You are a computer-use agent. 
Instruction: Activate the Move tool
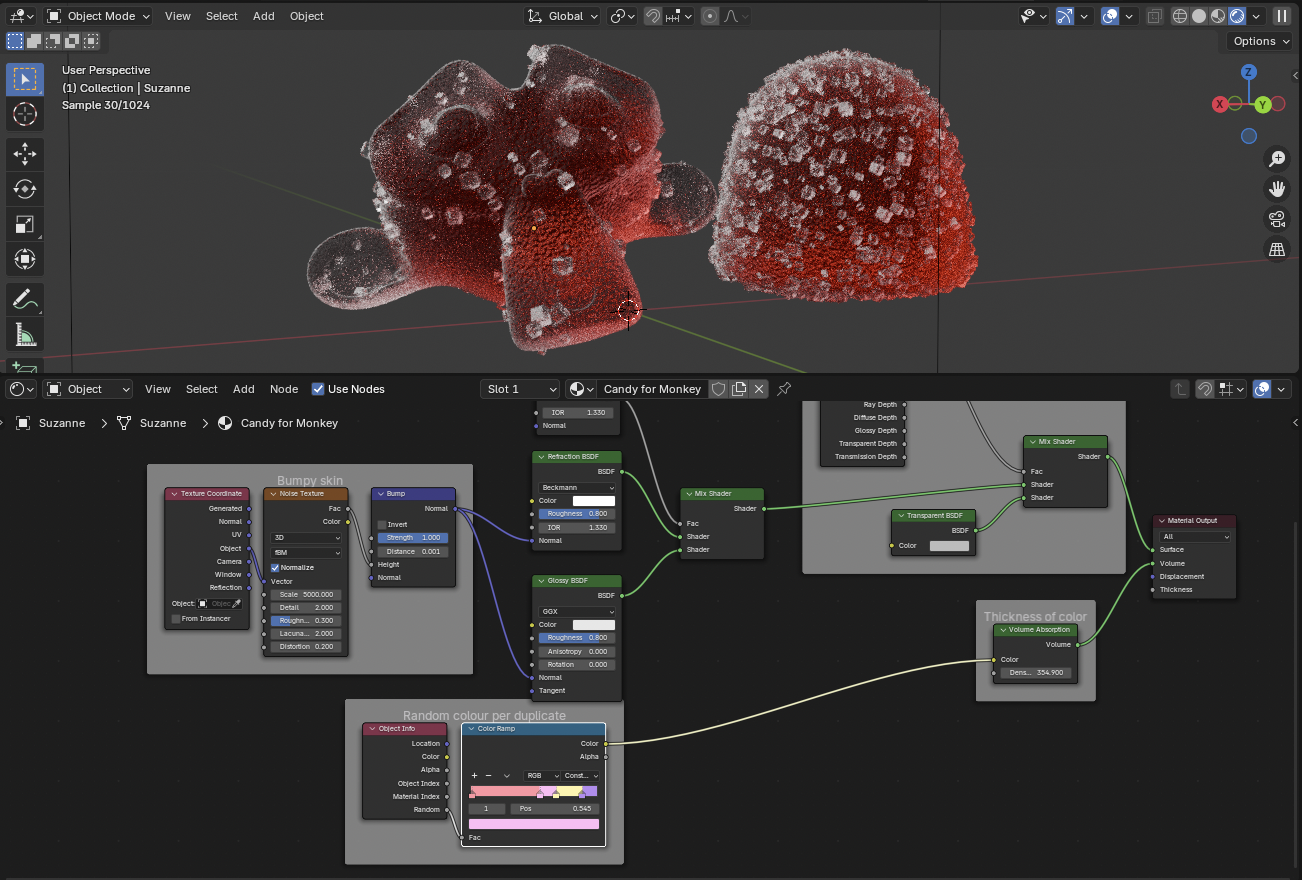click(x=25, y=153)
